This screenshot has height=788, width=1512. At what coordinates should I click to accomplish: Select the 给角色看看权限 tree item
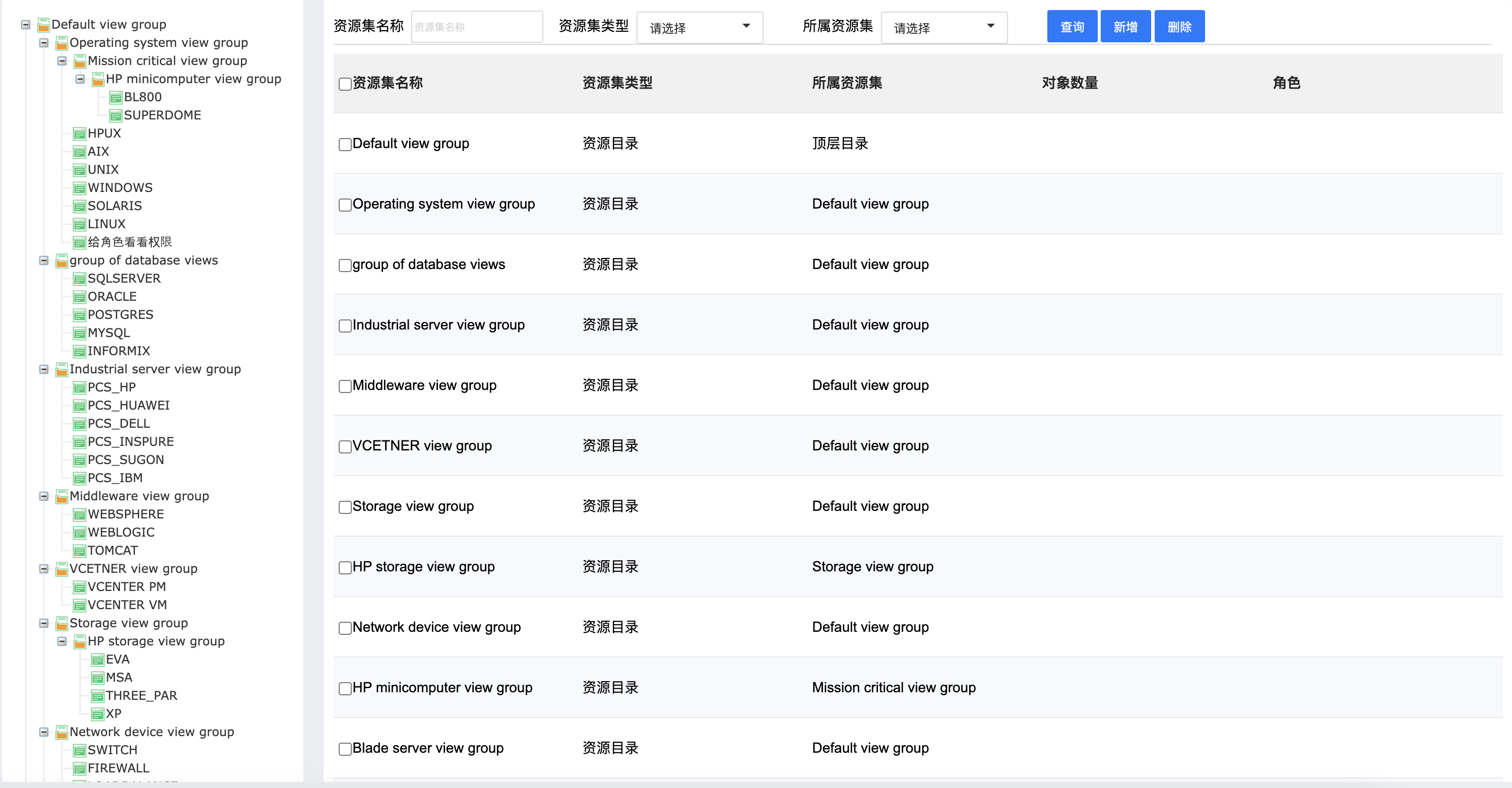(130, 242)
